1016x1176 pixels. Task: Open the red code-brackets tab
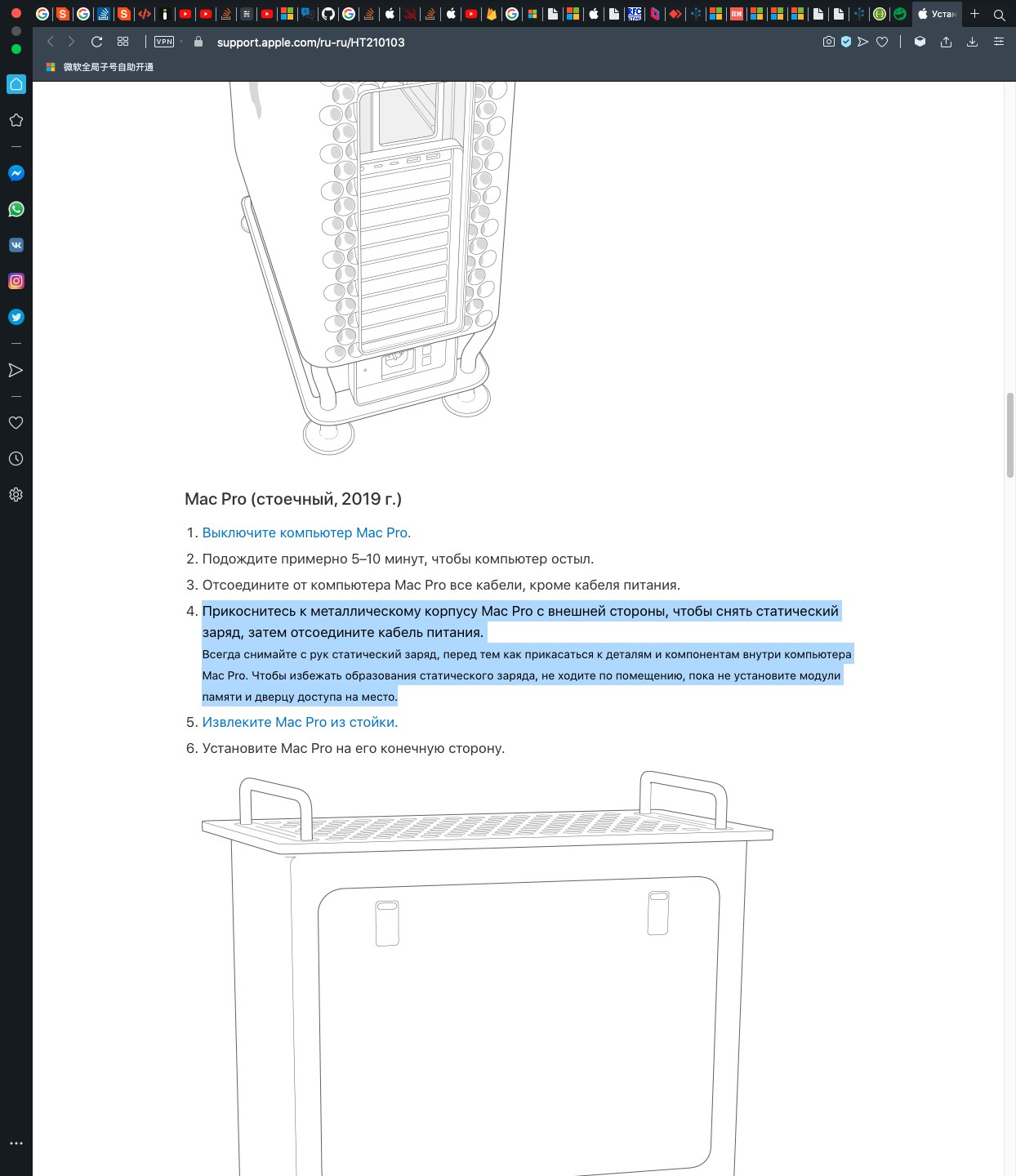pos(144,14)
